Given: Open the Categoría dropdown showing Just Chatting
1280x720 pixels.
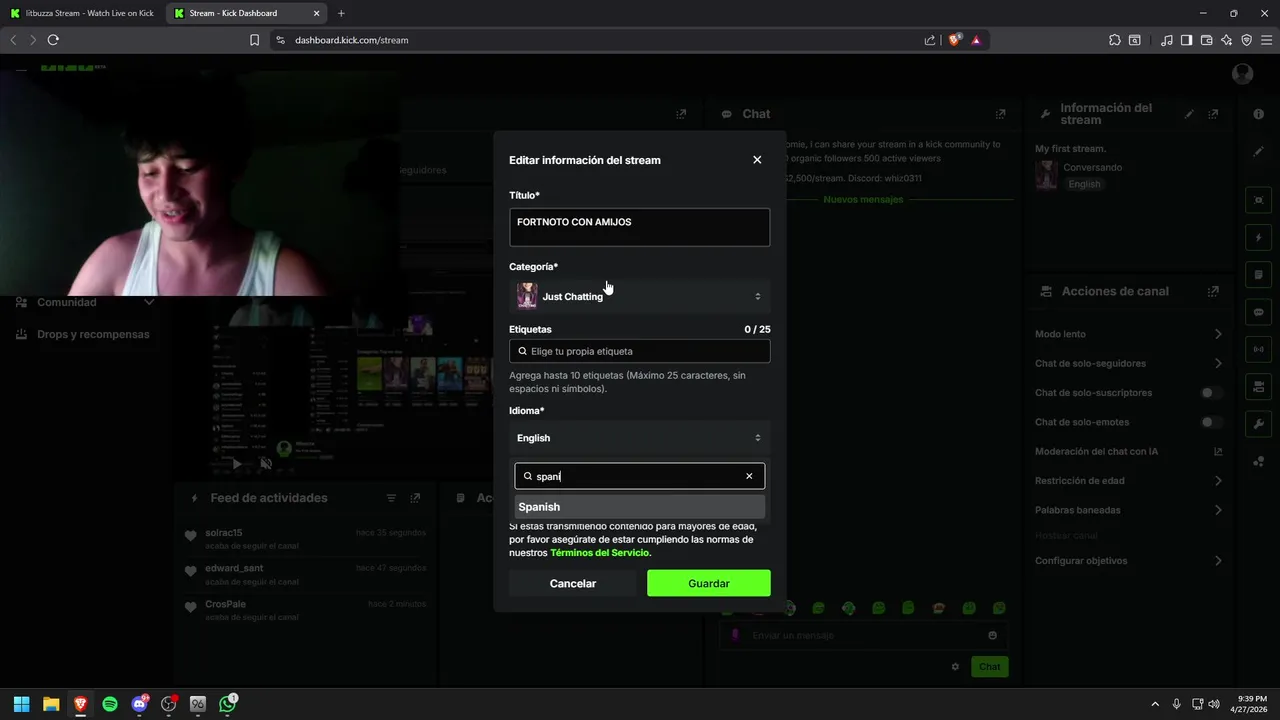Looking at the screenshot, I should 639,296.
